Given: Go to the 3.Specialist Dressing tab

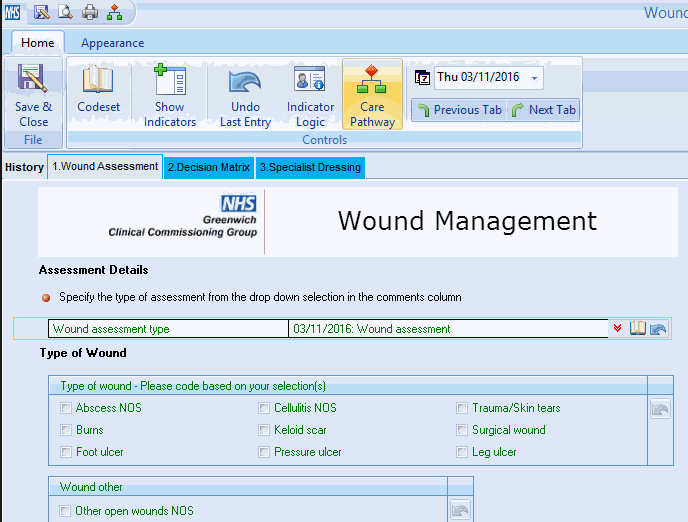Looking at the screenshot, I should (310, 167).
